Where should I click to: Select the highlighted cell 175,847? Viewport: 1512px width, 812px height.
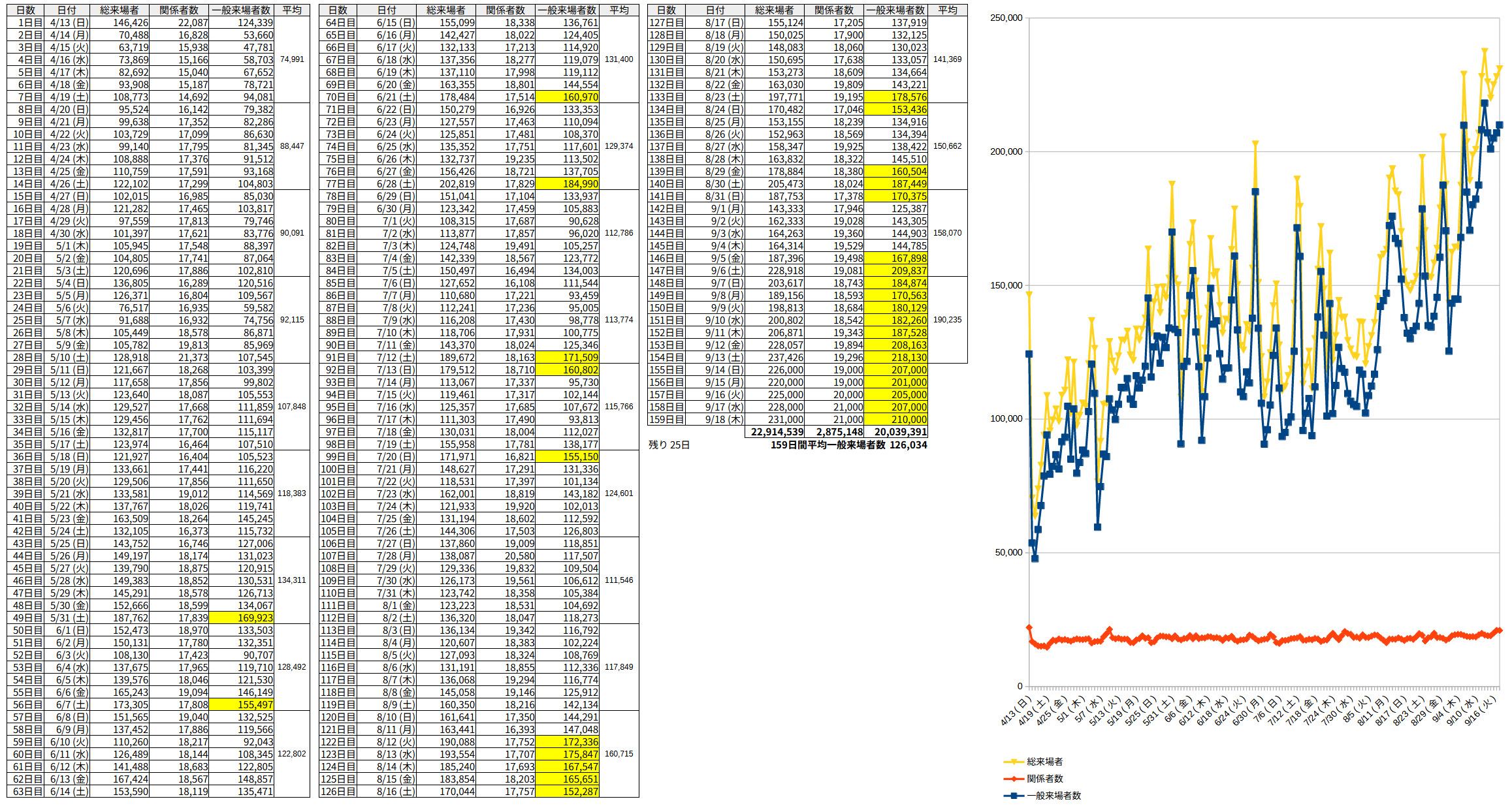[x=567, y=755]
